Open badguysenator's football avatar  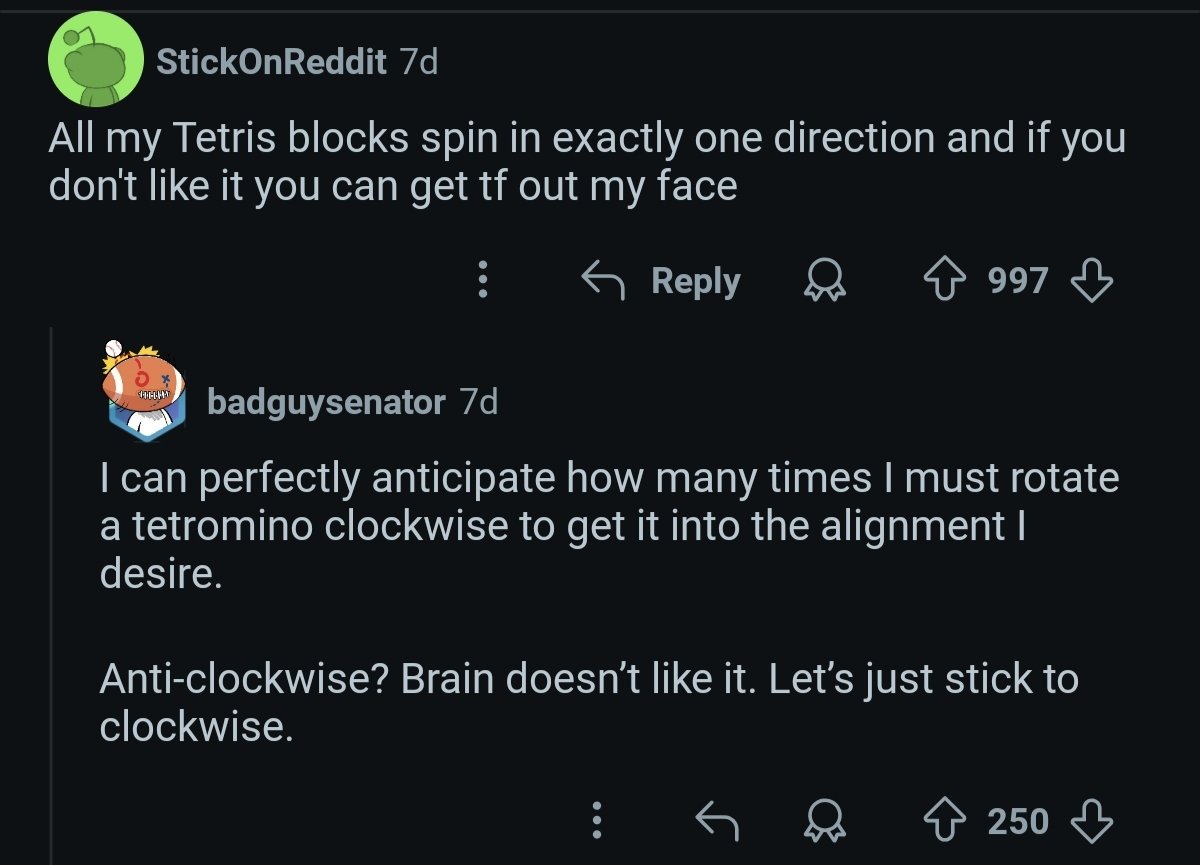click(144, 390)
